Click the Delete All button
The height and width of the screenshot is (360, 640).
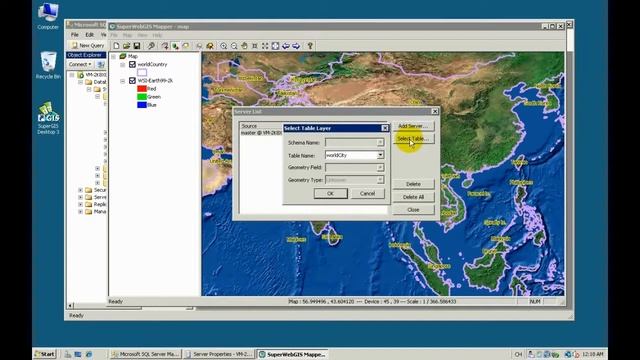pyautogui.click(x=413, y=197)
